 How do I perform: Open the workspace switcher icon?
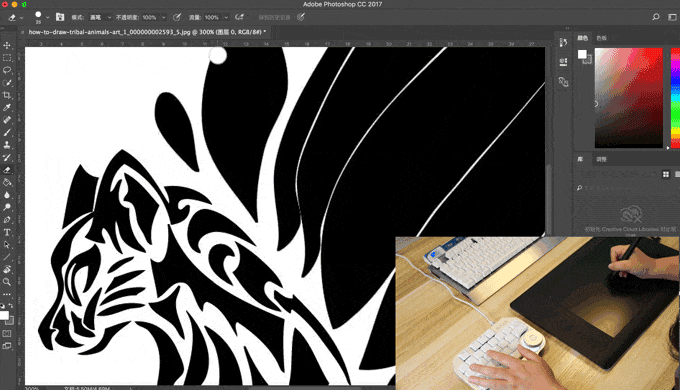click(673, 17)
